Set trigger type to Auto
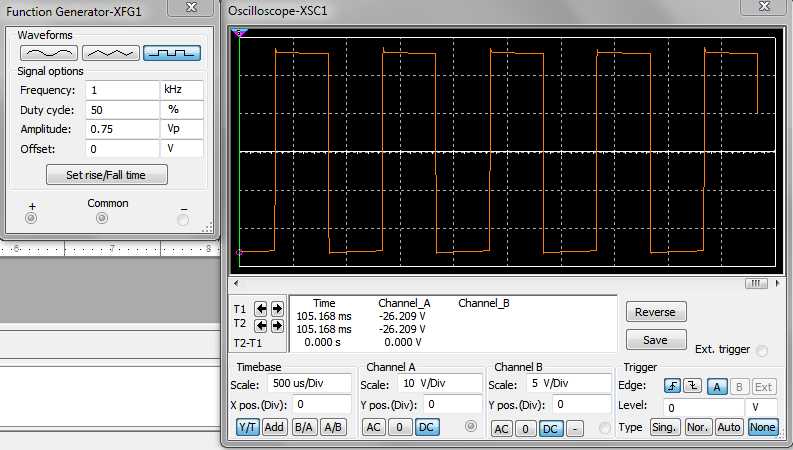This screenshot has width=793, height=450. click(x=729, y=427)
